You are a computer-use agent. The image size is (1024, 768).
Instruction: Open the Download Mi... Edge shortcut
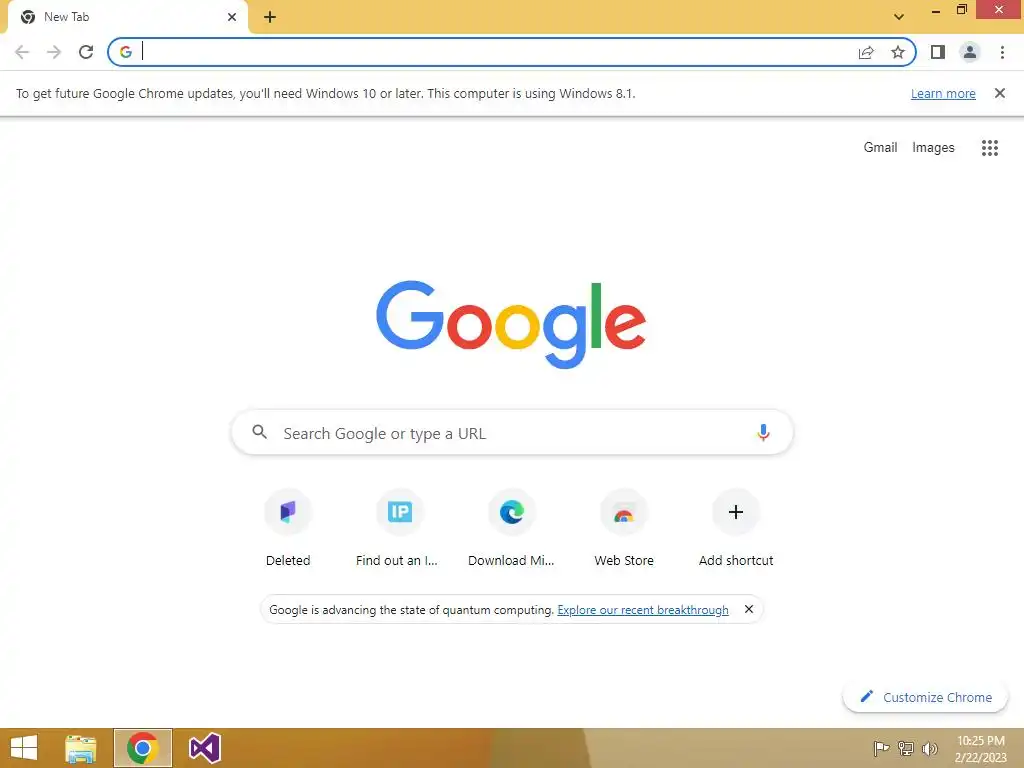pyautogui.click(x=511, y=529)
